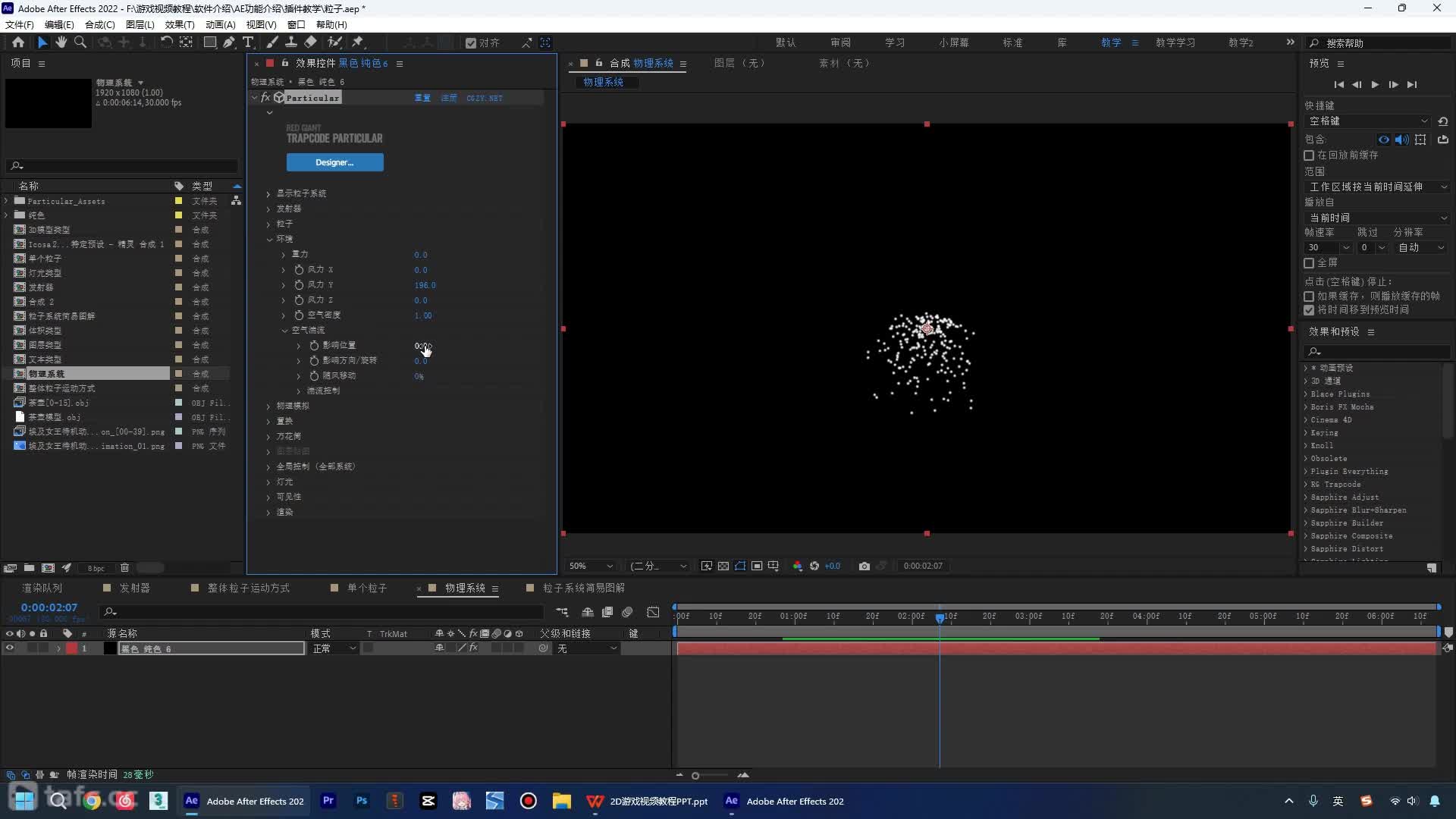The image size is (1456, 819).
Task: Toggle the 对齐 snapping checkbox
Action: [471, 43]
